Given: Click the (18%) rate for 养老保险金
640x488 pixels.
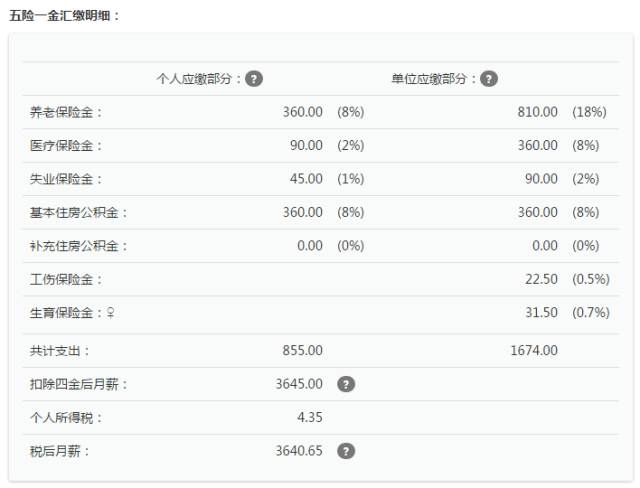Looking at the screenshot, I should coord(589,112).
